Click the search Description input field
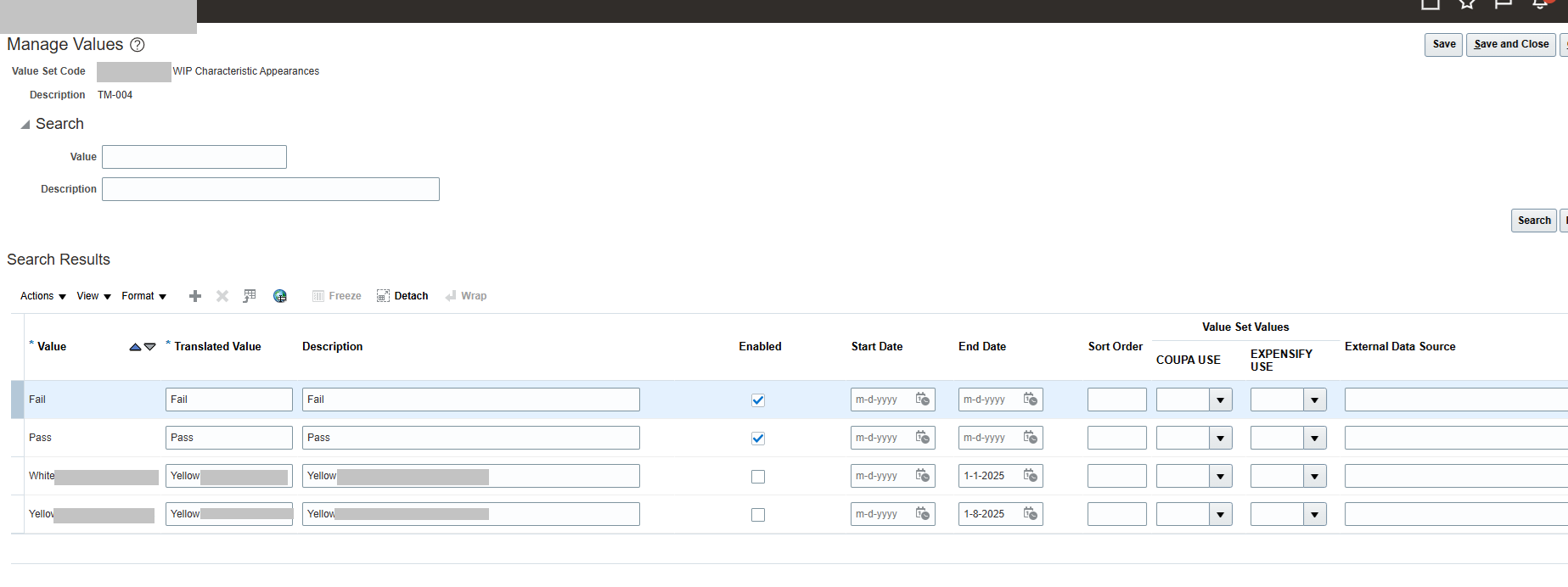The image size is (1568, 587). 271,189
